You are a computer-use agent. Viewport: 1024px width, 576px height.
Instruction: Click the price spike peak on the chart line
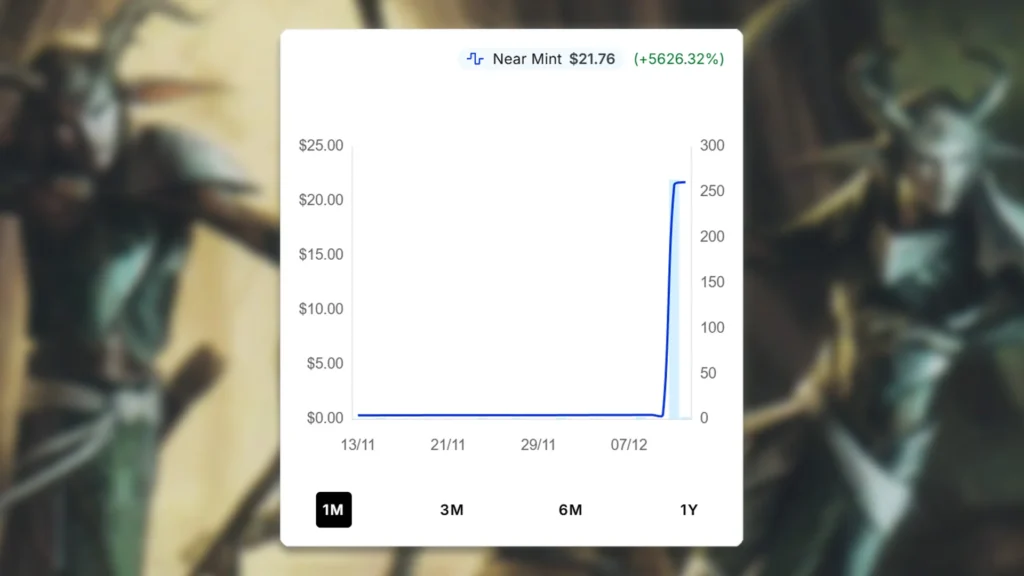676,183
